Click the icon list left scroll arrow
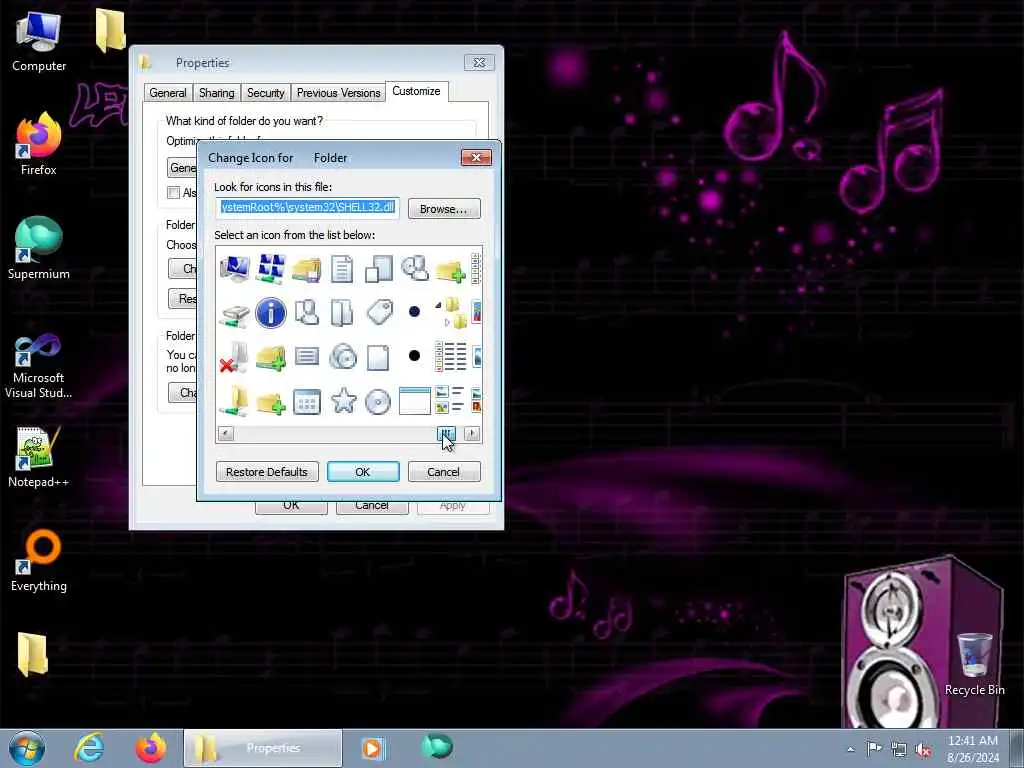The width and height of the screenshot is (1024, 768). coord(225,433)
